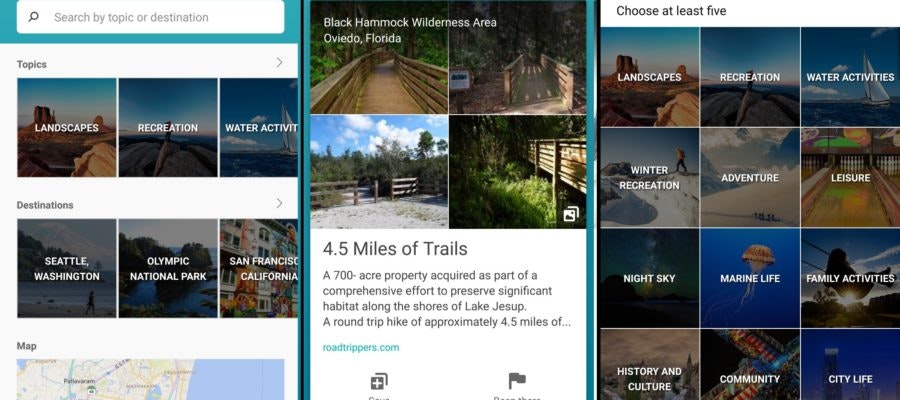Viewport: 900px width, 400px height.
Task: Click the search magnifier icon
Action: (x=33, y=17)
